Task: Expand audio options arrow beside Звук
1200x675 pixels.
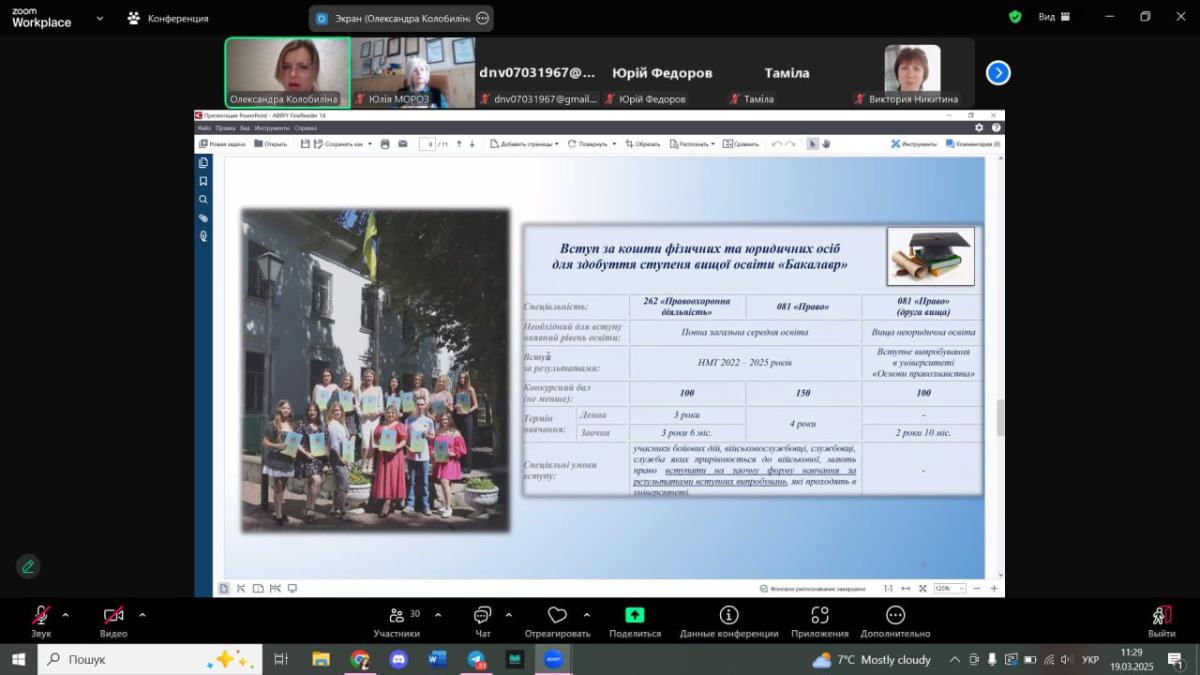Action: point(66,615)
